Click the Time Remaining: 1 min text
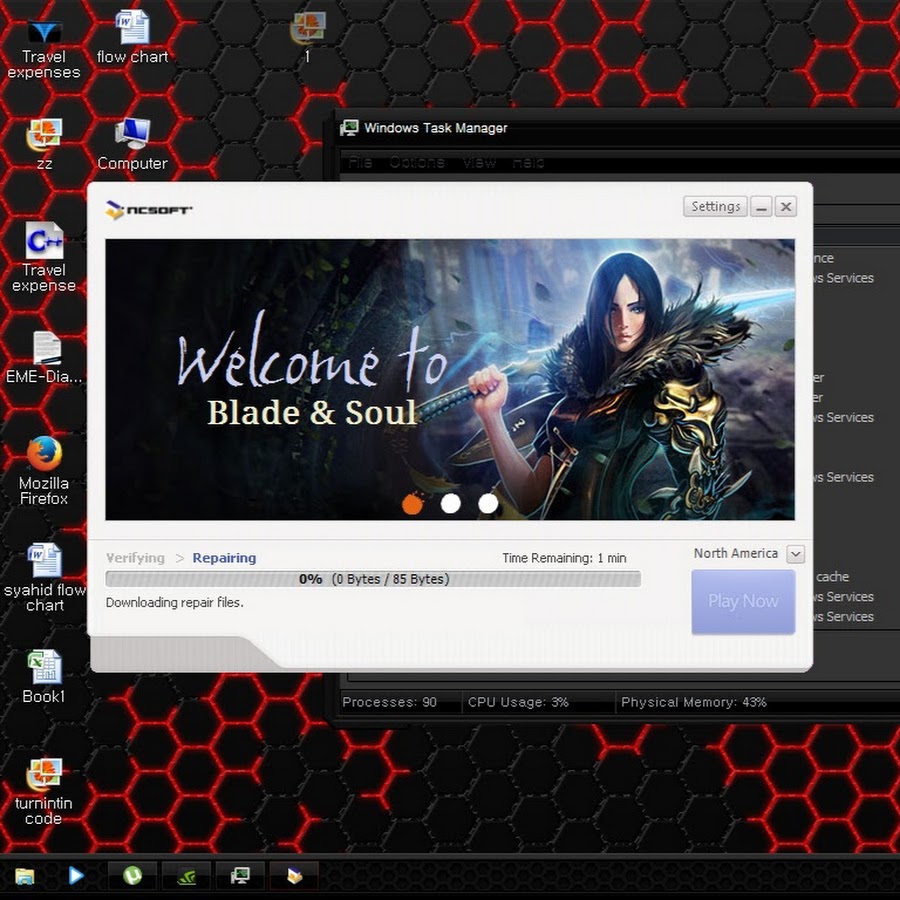 [564, 558]
